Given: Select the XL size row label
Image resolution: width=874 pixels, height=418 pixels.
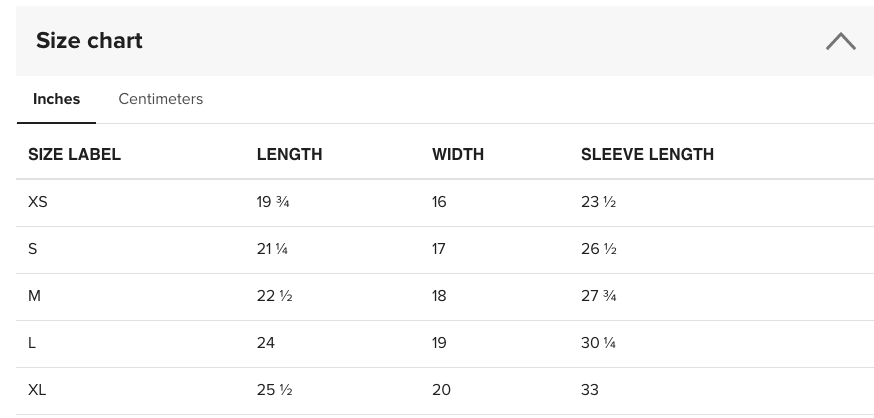Looking at the screenshot, I should (37, 390).
